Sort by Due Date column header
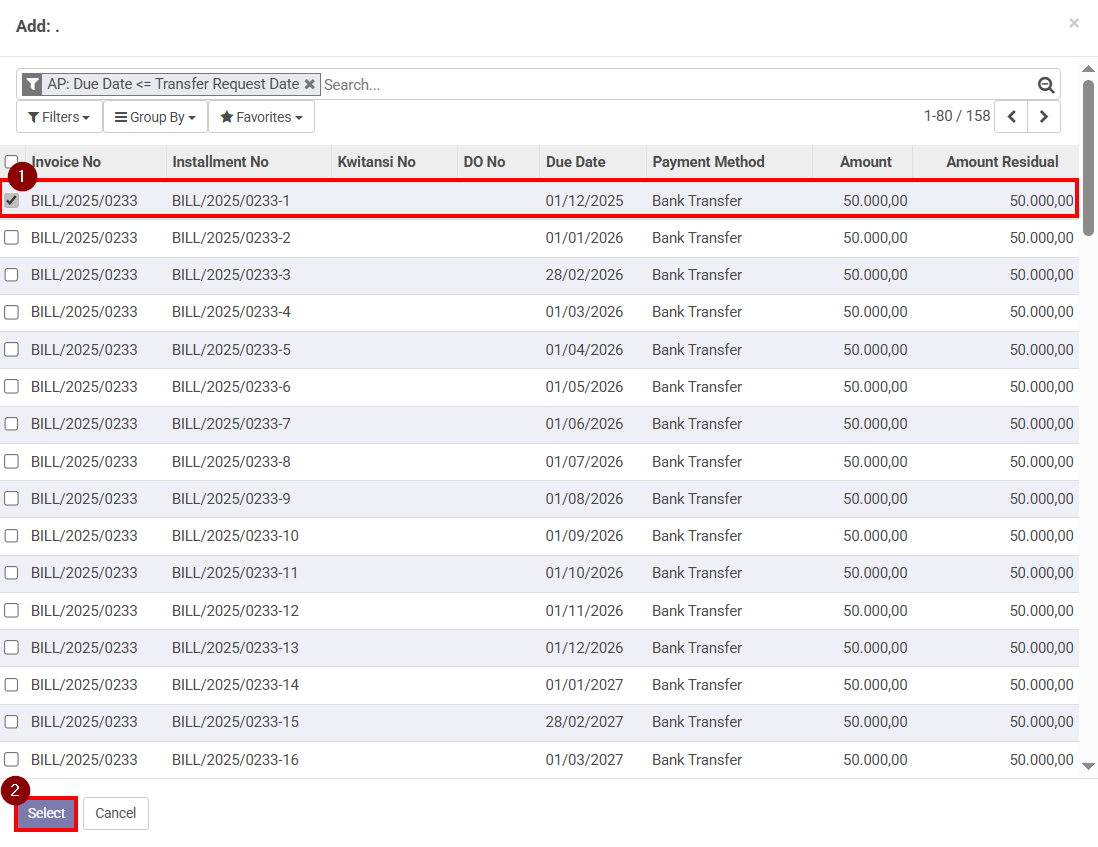 coord(575,162)
